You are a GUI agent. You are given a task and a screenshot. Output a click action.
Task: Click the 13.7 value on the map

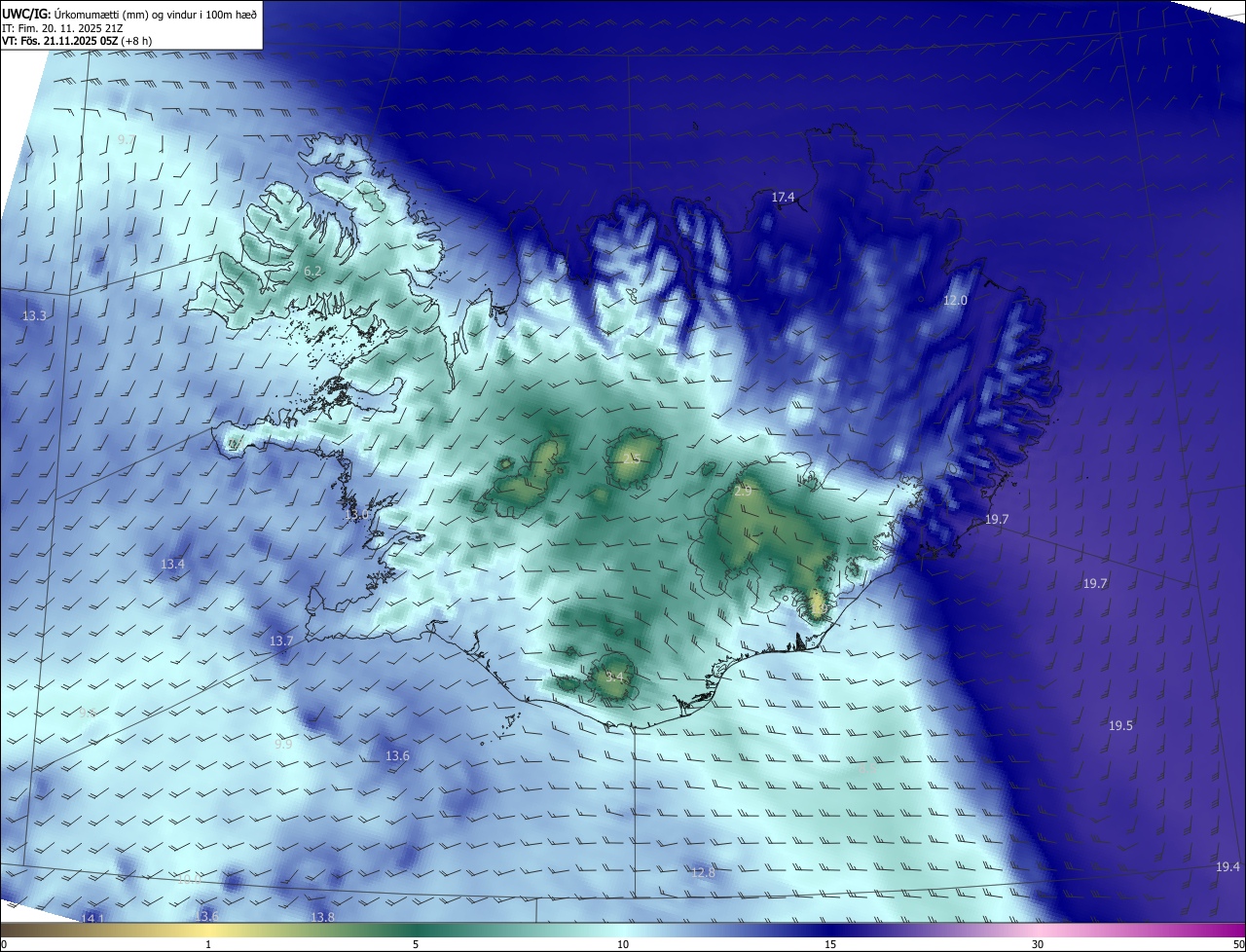coord(280,641)
